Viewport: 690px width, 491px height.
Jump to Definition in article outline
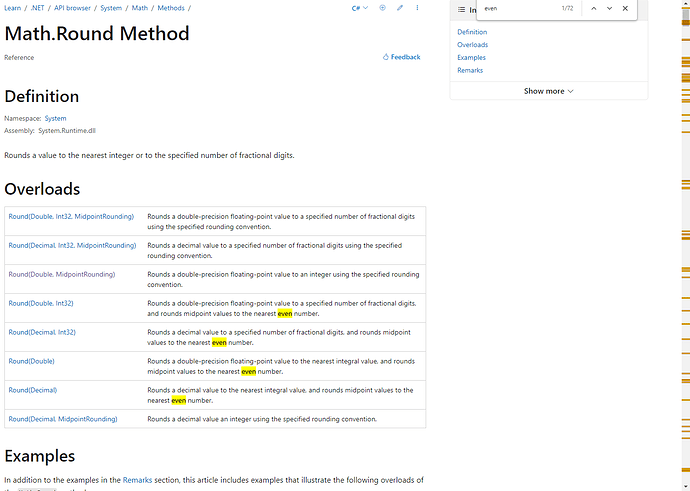coord(472,32)
